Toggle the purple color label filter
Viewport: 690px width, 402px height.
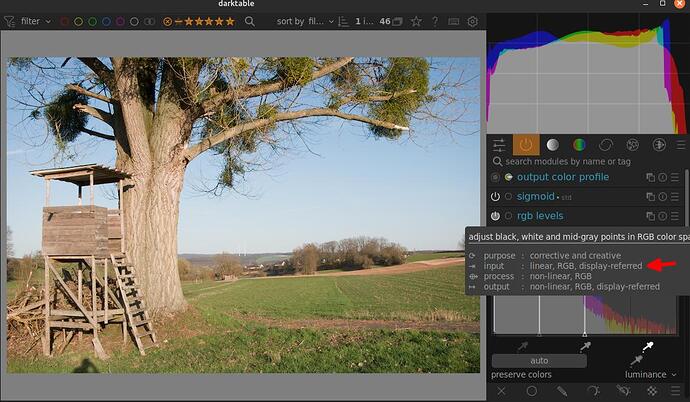[120, 21]
